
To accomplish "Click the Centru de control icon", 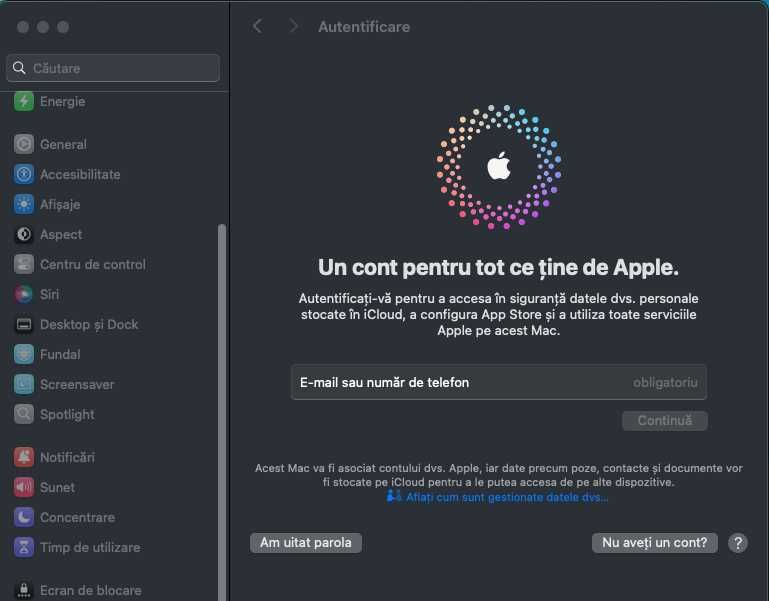I will click(24, 264).
